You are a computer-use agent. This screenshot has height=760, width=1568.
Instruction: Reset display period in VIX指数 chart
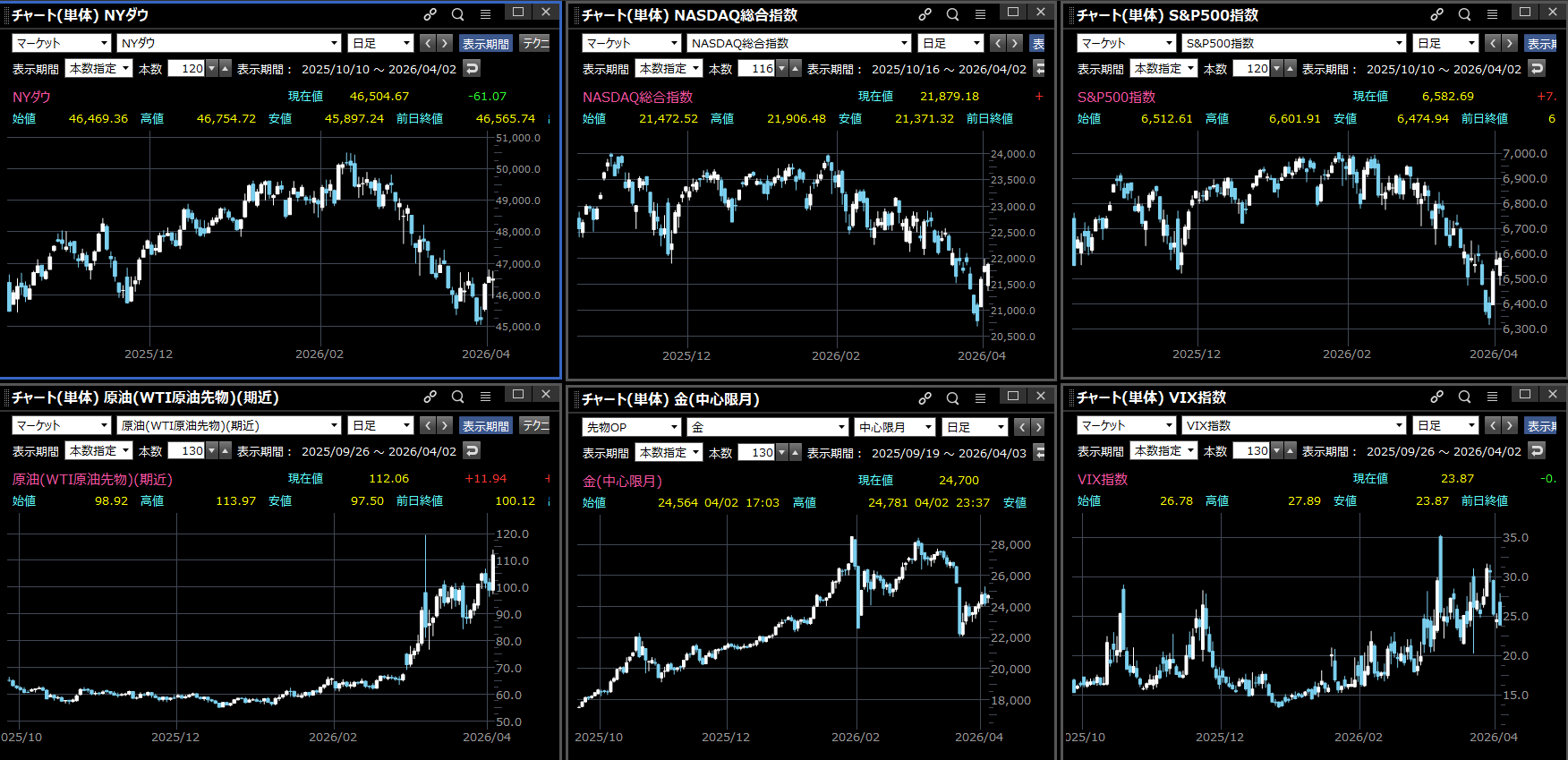point(1538,450)
